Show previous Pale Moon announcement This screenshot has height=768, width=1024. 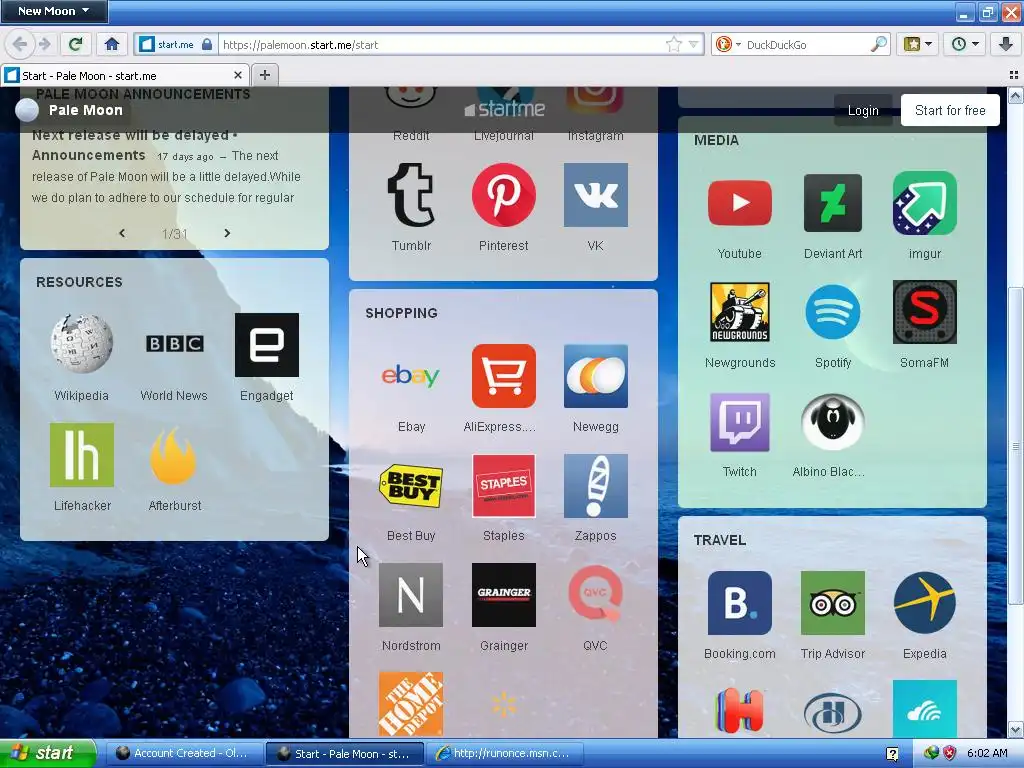(x=122, y=233)
